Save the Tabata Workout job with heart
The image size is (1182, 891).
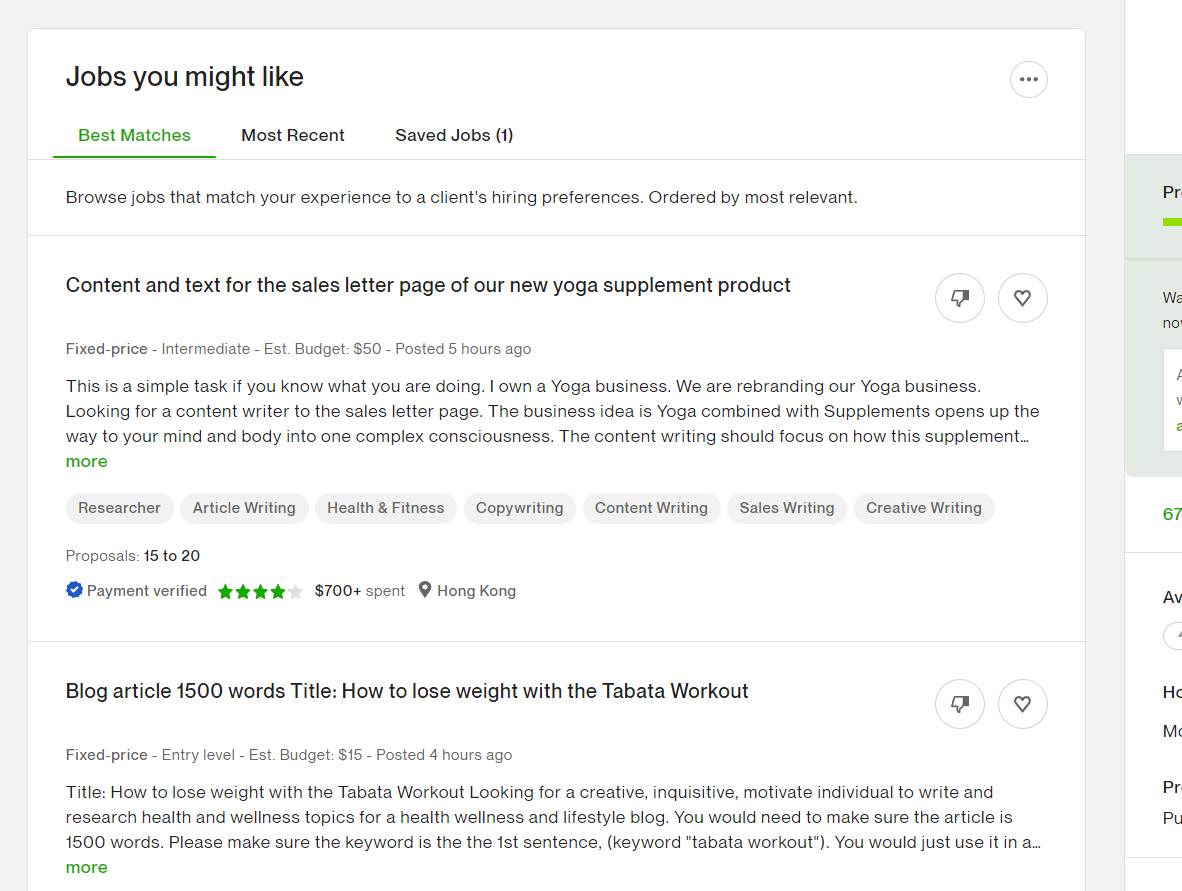(x=1022, y=704)
